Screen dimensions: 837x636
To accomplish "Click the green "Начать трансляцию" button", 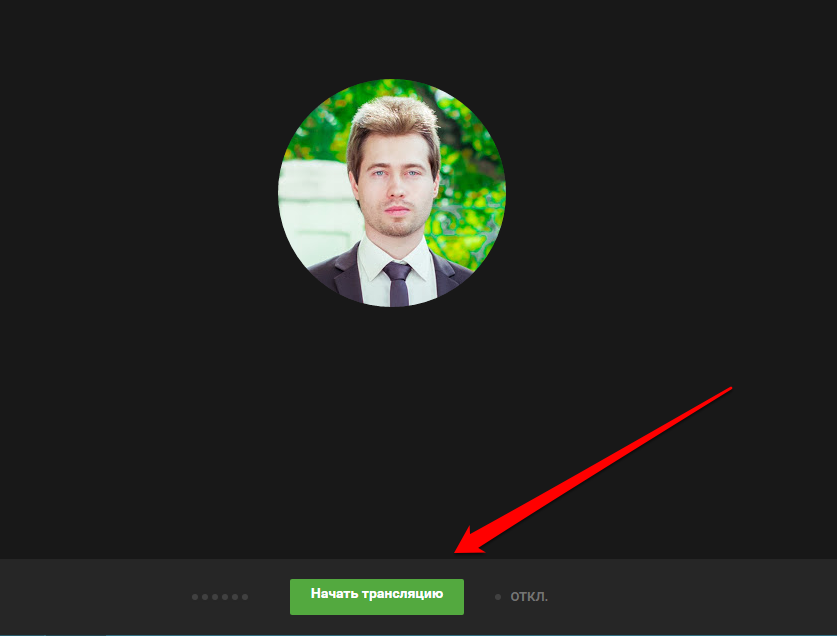I will pyautogui.click(x=376, y=596).
